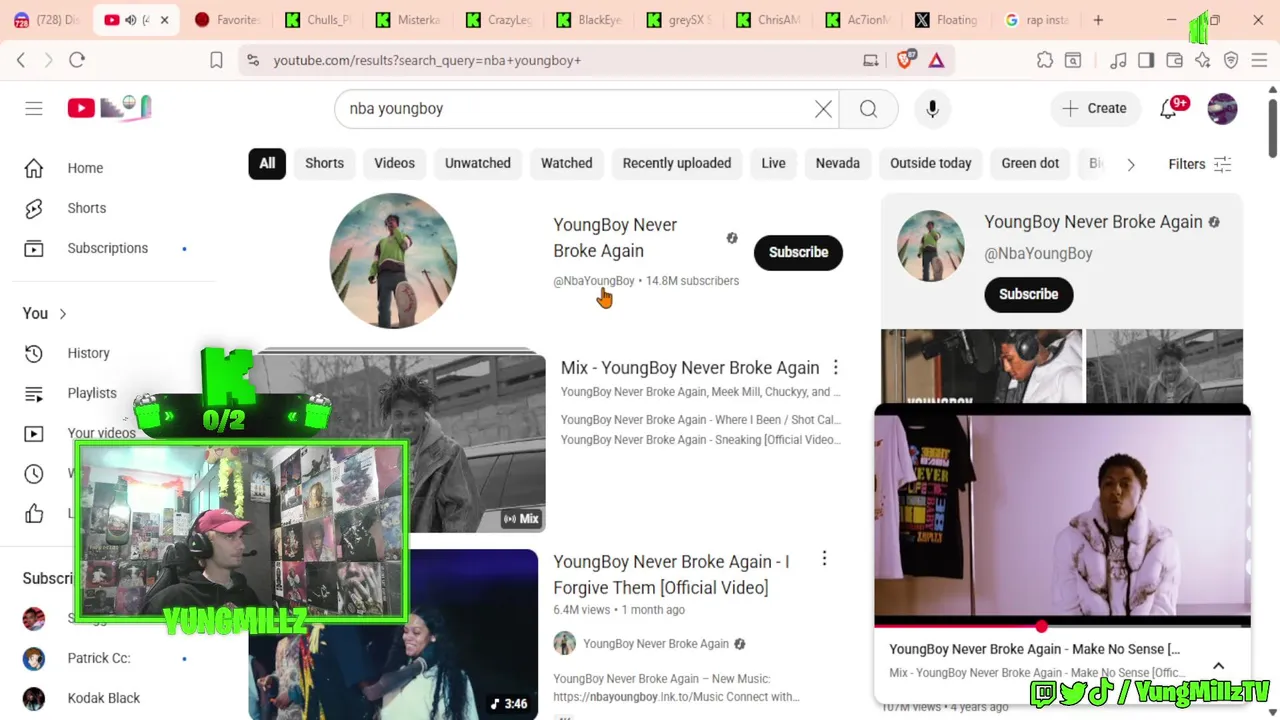Screen dimensions: 1280x720
Task: Go to YouTube home via logo
Action: 109,107
